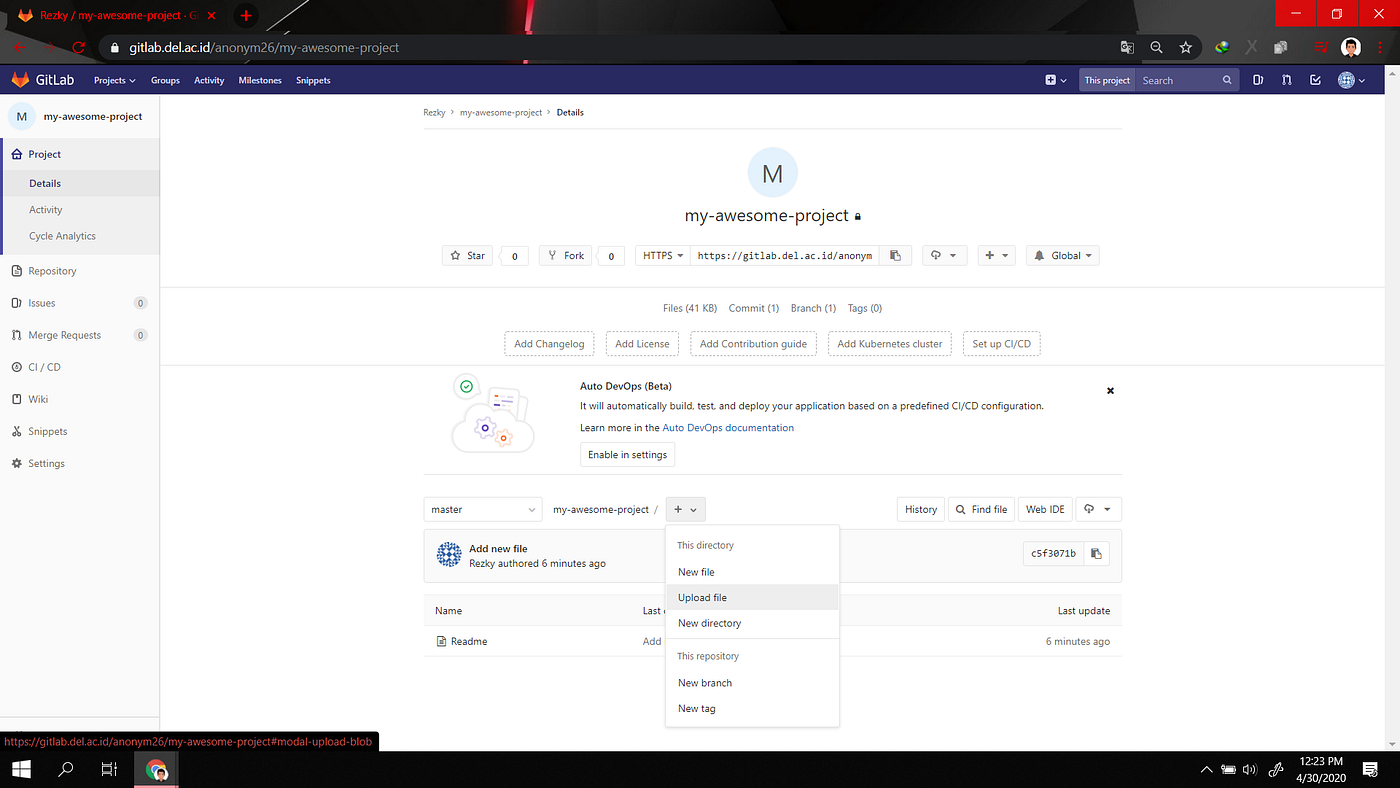Screen dimensions: 1400x788
Task: Select New tag from the menu
Action: pyautogui.click(x=752, y=708)
